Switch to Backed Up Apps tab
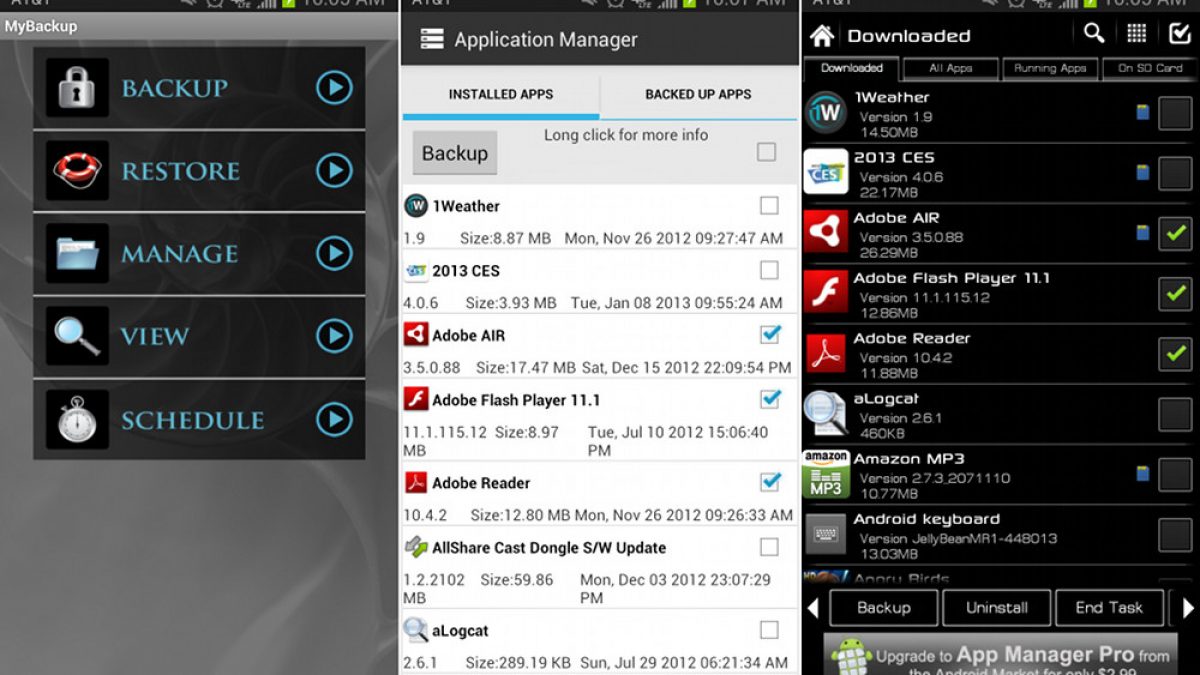This screenshot has height=675, width=1200. [x=698, y=95]
